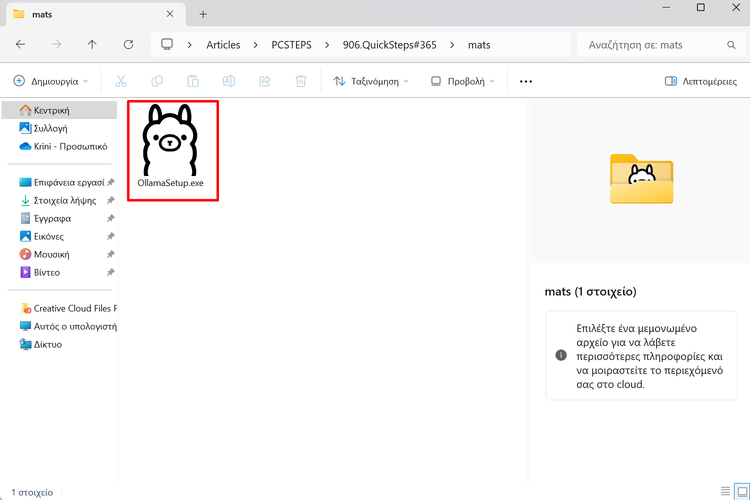Screen dimensions: 750x500
Task: Expand chevron after Articles in path
Action: (255, 45)
